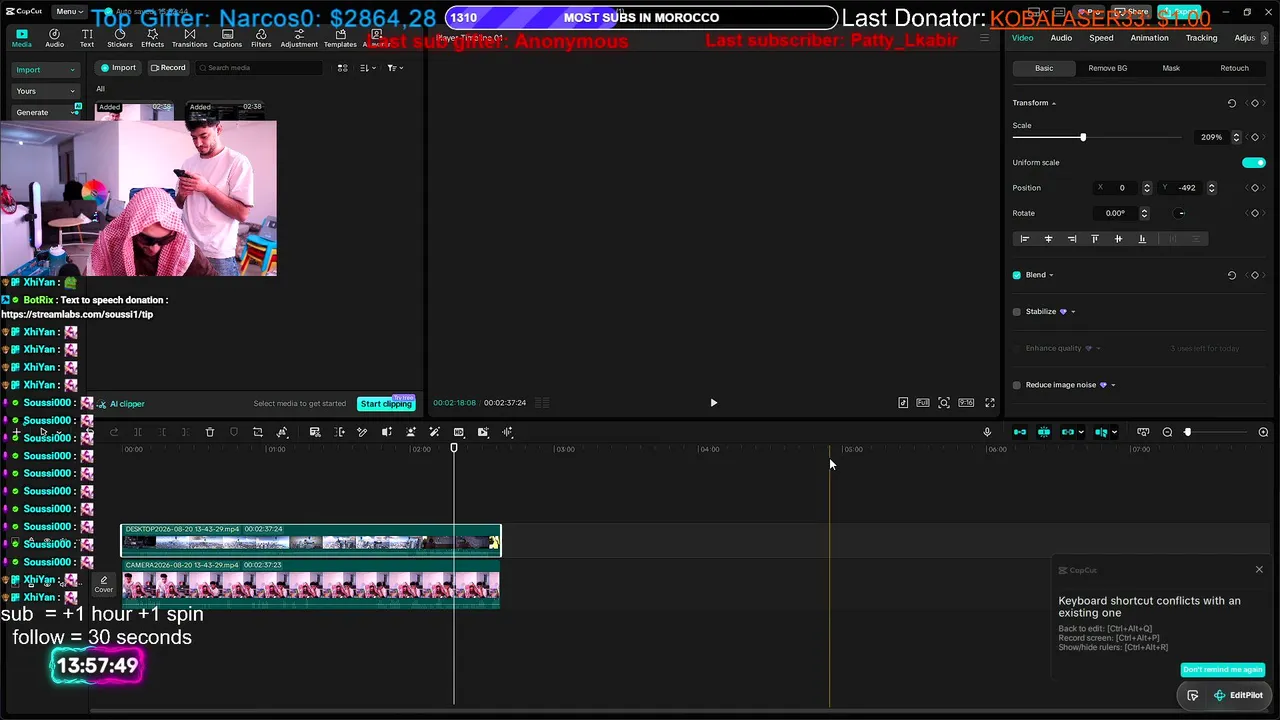
Task: Switch to the Tracking properties tab
Action: 1201,38
